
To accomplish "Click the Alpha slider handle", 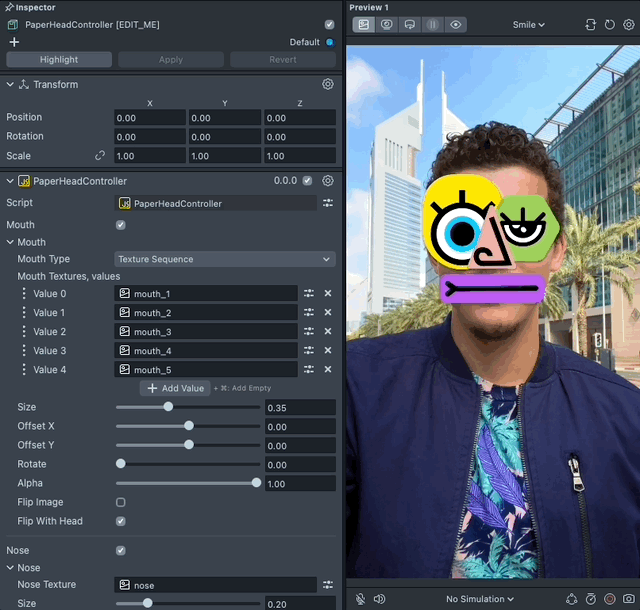I will 256,483.
